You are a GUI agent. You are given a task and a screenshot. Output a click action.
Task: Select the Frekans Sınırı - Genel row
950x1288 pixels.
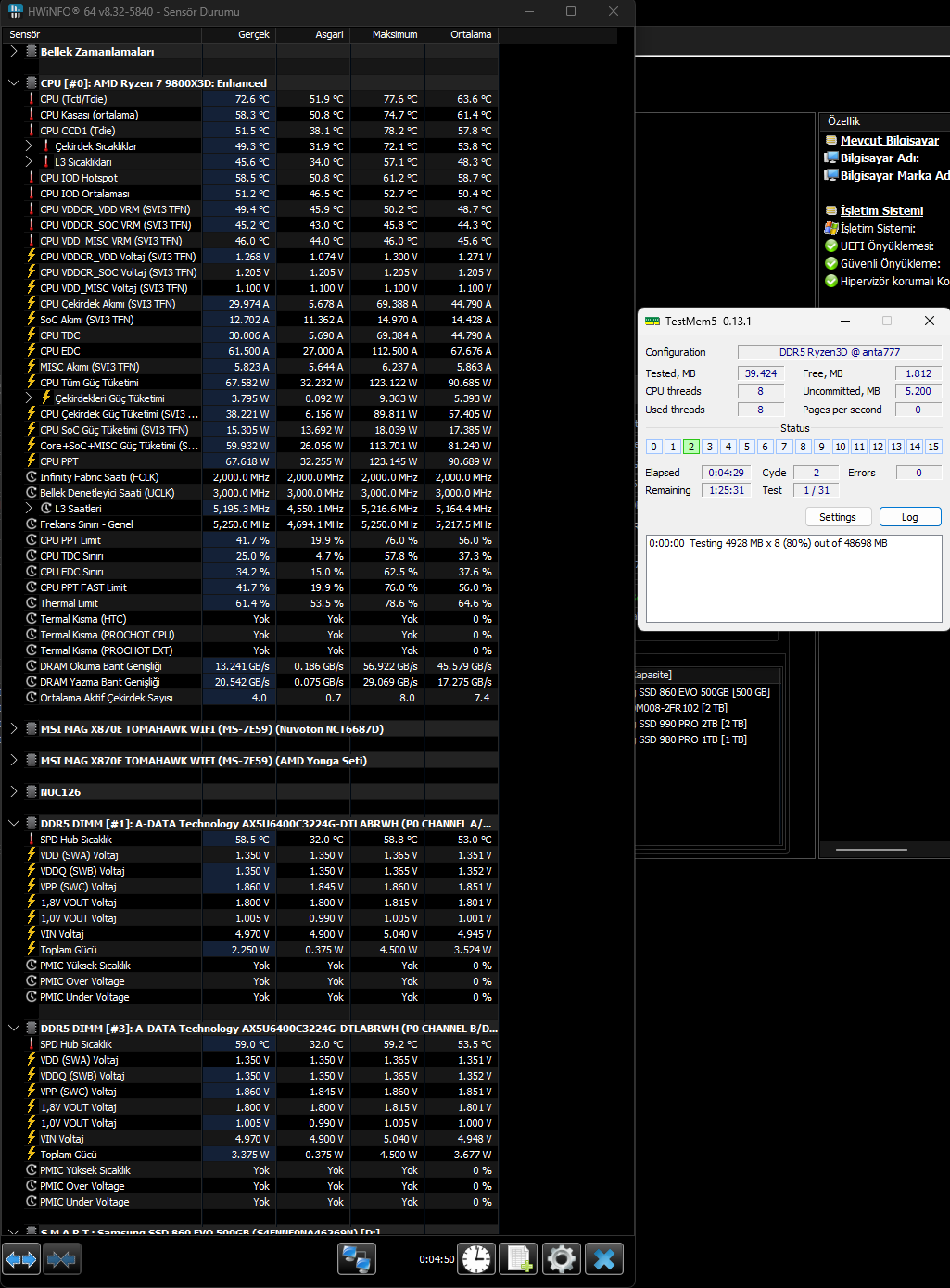249,524
